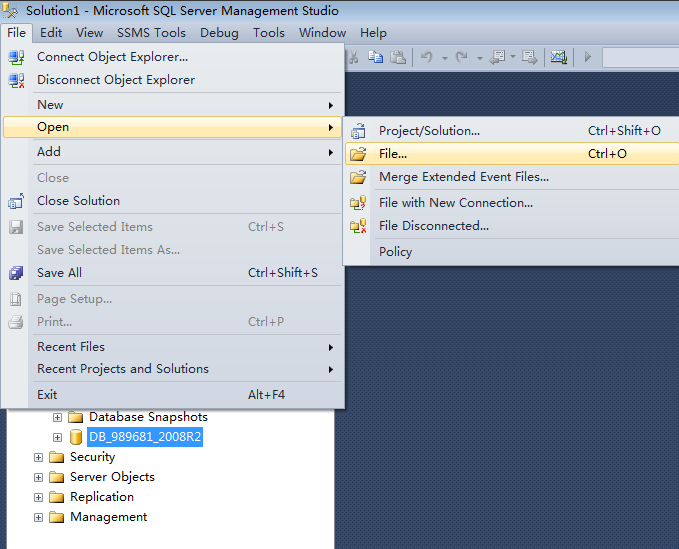
Task: Click the File with New Connection icon
Action: pyautogui.click(x=358, y=203)
